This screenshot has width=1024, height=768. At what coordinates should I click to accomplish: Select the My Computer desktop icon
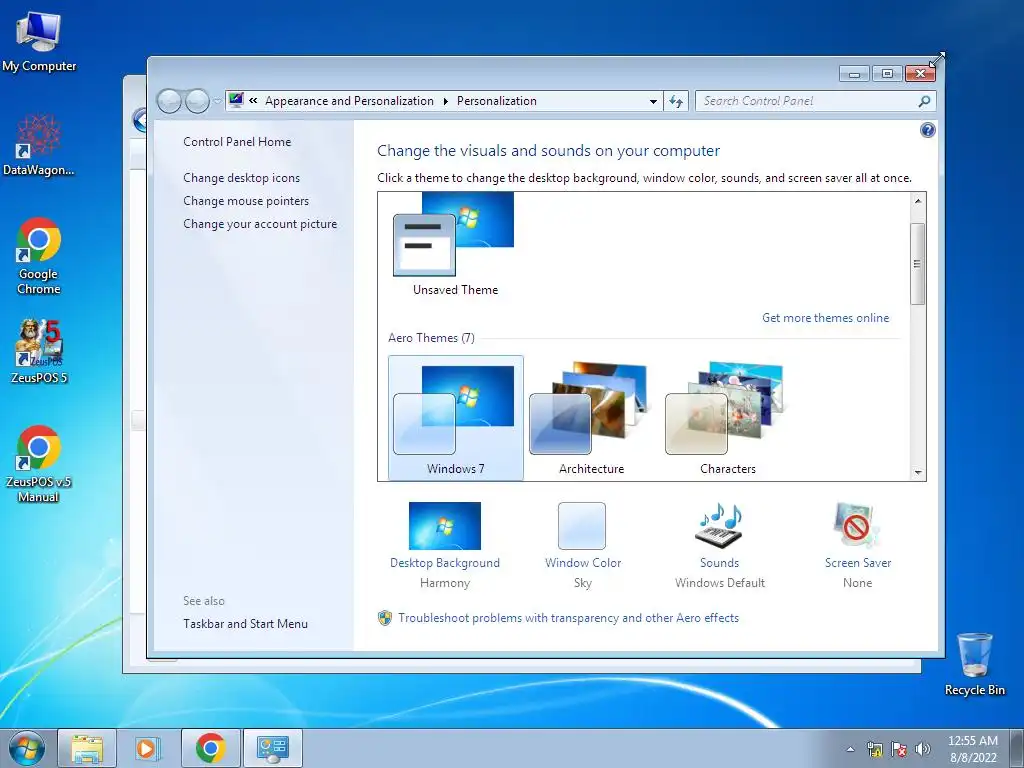pos(39,42)
